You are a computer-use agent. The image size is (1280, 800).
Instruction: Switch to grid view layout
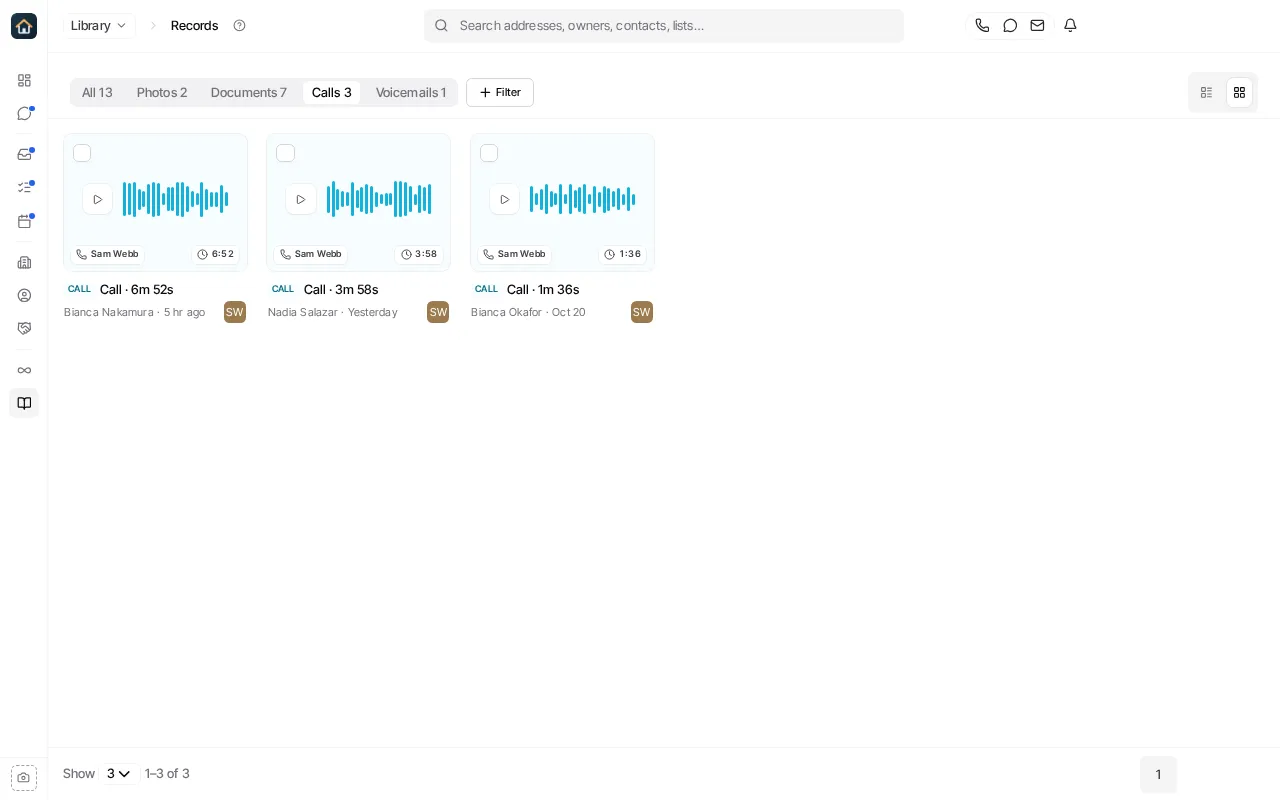[x=1239, y=92]
